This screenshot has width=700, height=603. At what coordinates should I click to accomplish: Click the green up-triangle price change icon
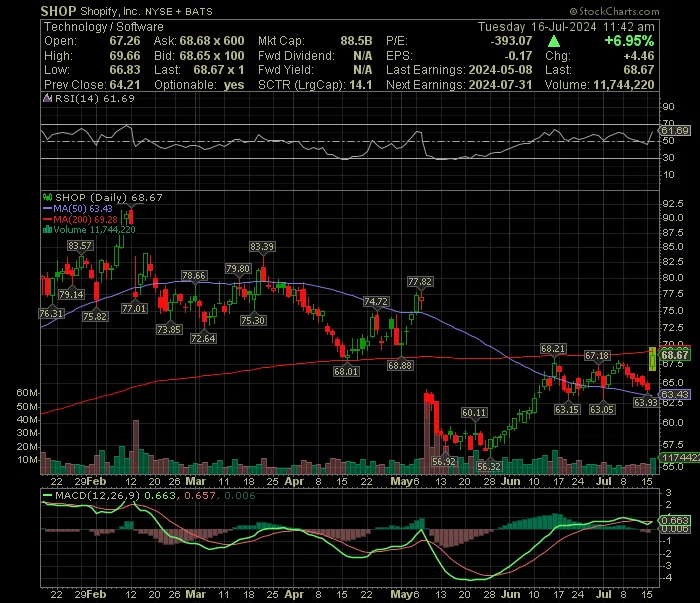(554, 41)
